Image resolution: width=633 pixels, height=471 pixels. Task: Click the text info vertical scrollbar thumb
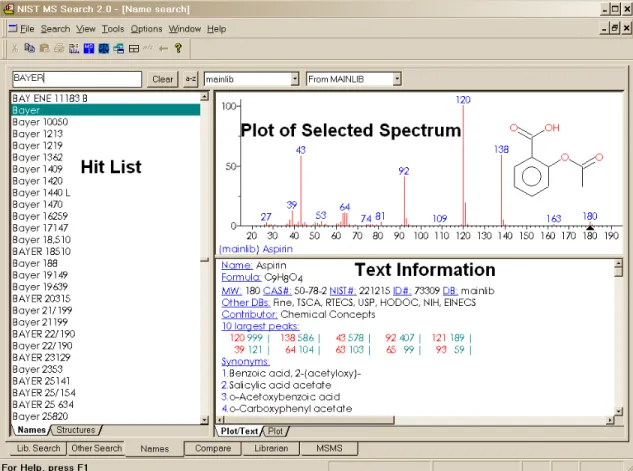[618, 272]
